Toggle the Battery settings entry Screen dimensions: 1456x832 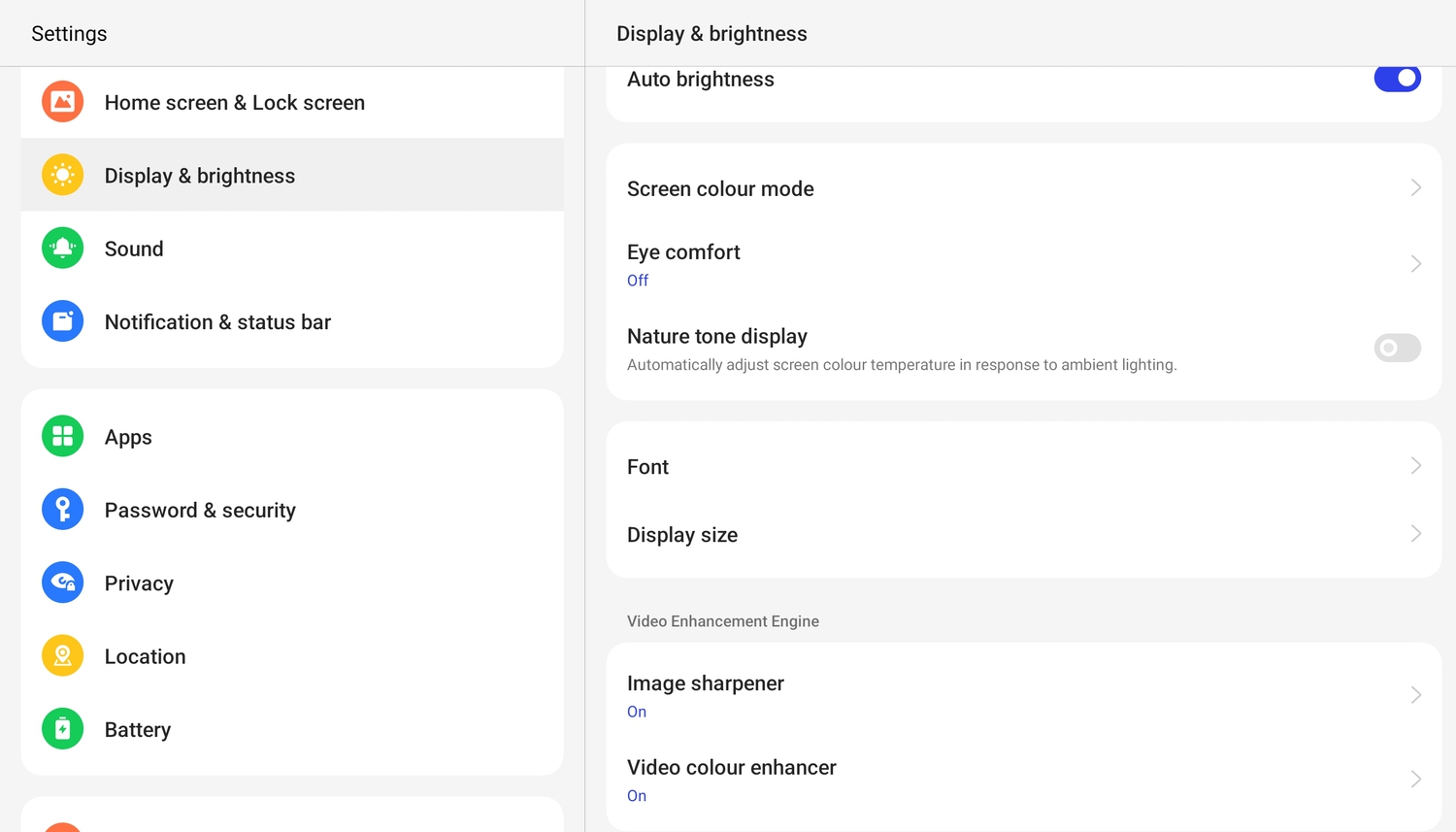[138, 729]
